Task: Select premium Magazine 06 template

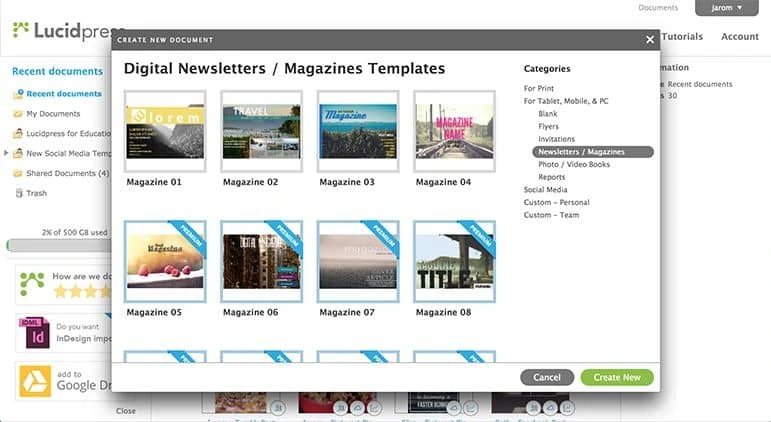Action: (x=262, y=262)
